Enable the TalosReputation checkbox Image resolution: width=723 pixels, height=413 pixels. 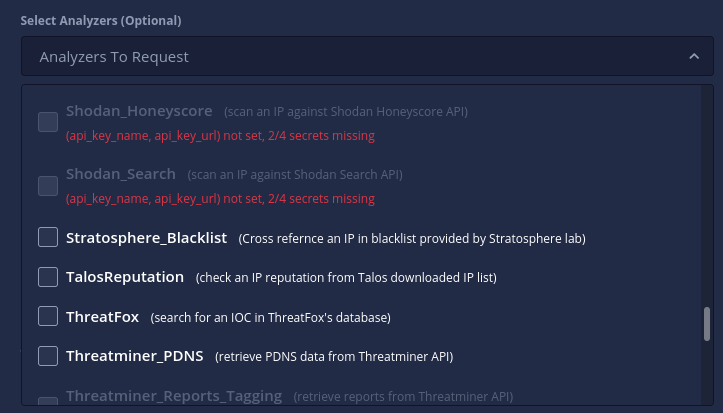(48, 277)
